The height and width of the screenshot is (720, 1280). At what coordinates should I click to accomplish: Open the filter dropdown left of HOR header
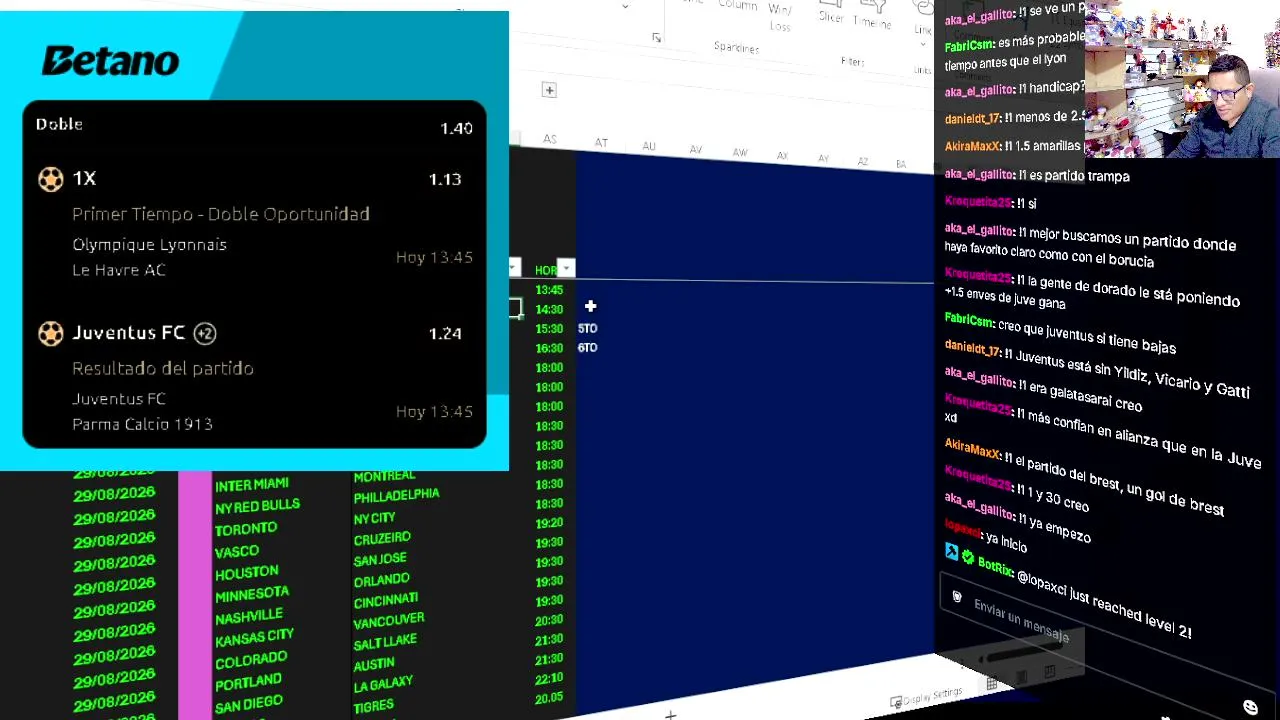coord(514,267)
